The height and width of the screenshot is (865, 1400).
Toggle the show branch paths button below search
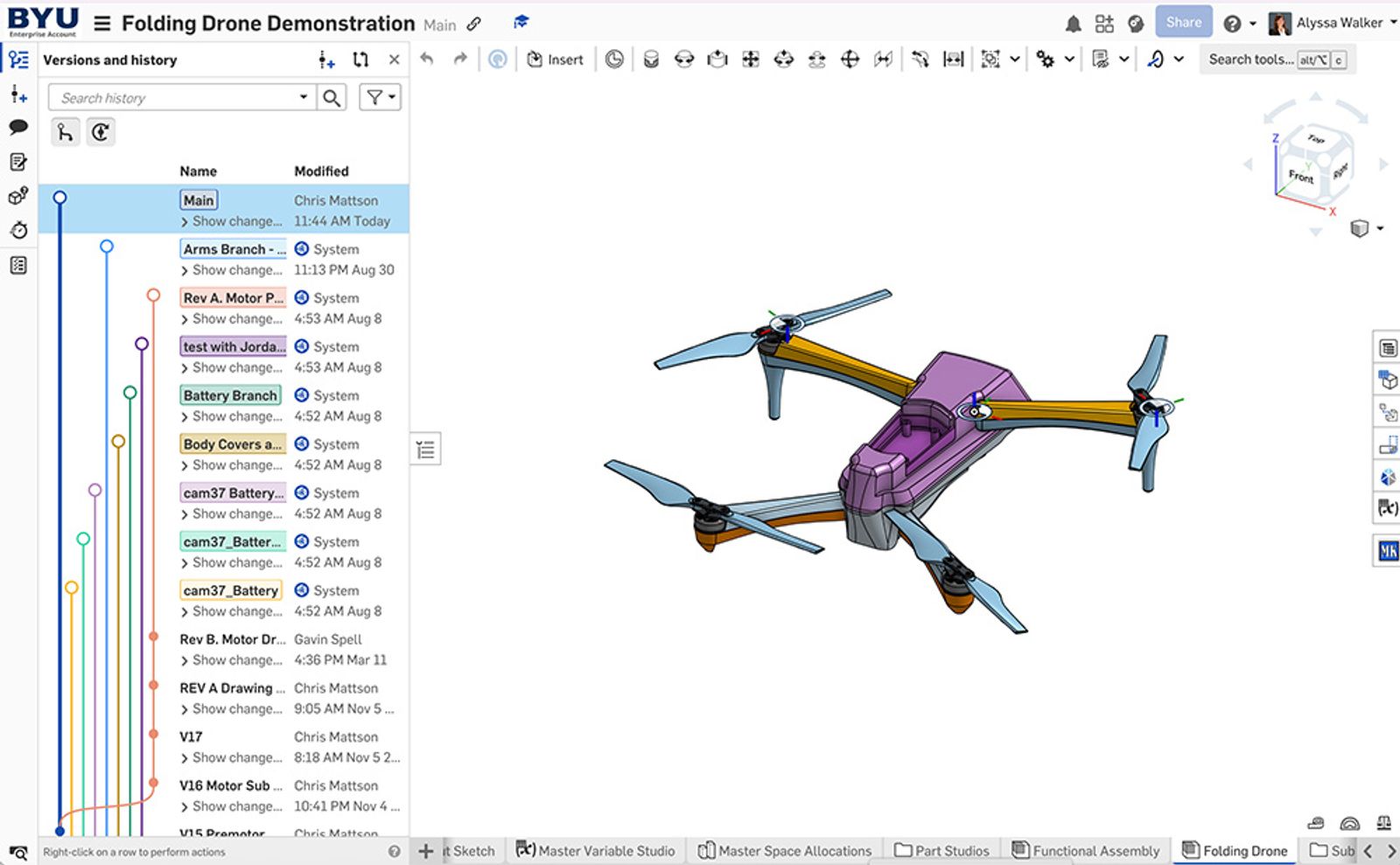coord(65,131)
